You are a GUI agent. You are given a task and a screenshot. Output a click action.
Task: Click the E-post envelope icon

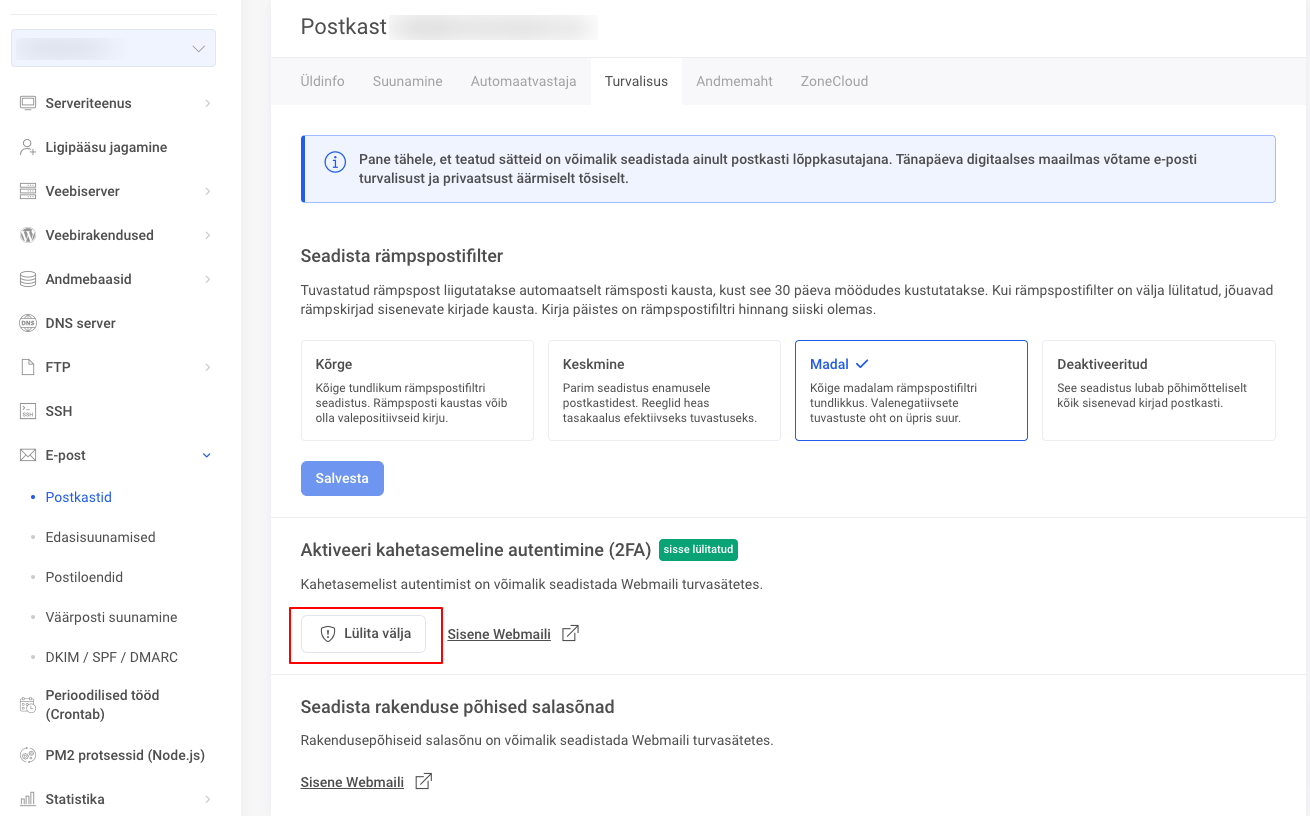click(28, 455)
